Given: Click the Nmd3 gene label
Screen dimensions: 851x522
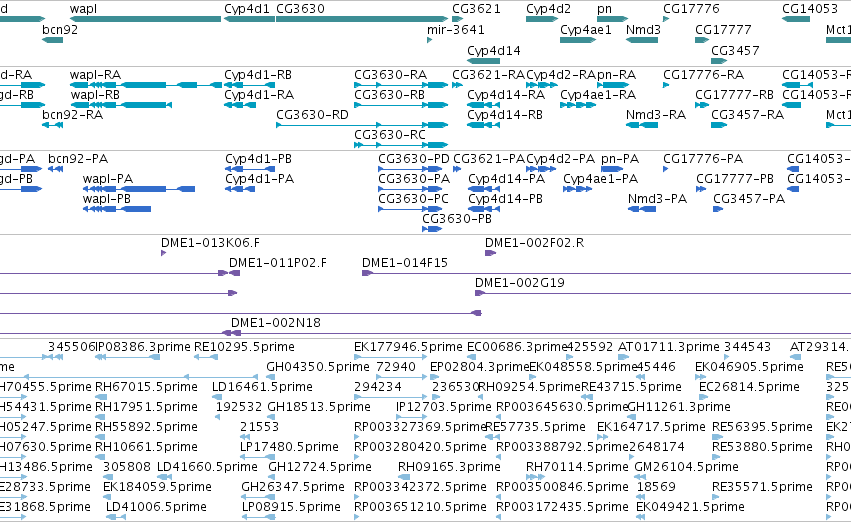Looking at the screenshot, I should click(x=643, y=29).
